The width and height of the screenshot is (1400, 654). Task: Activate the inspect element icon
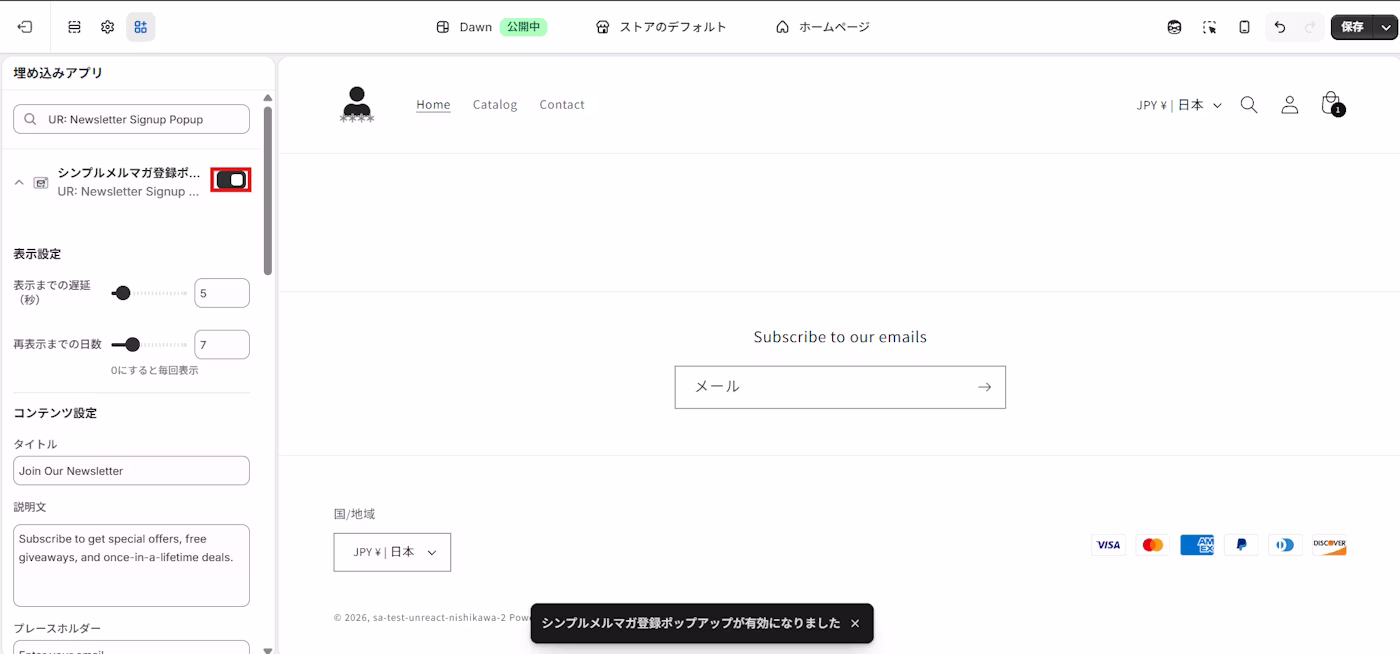(x=1209, y=27)
